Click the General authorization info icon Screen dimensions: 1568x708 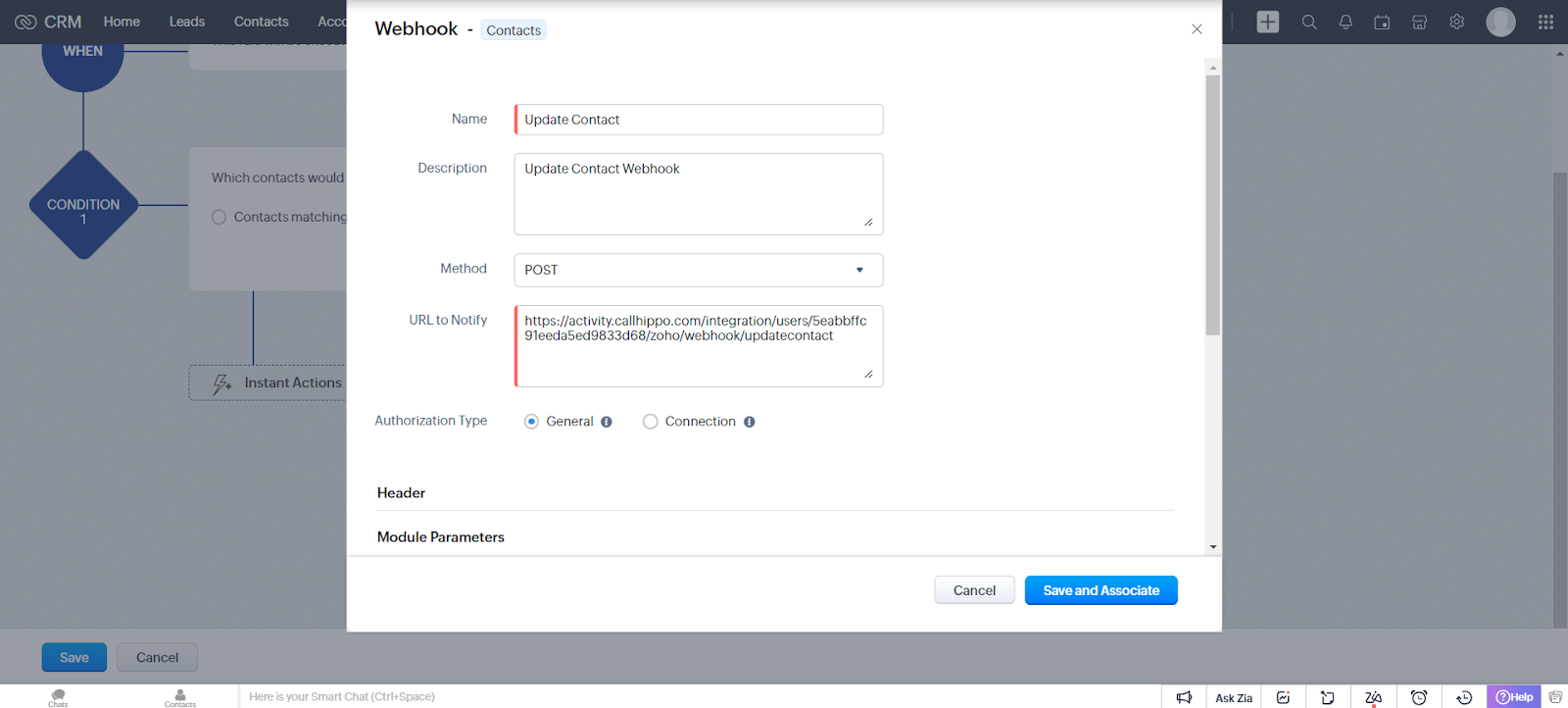point(607,422)
